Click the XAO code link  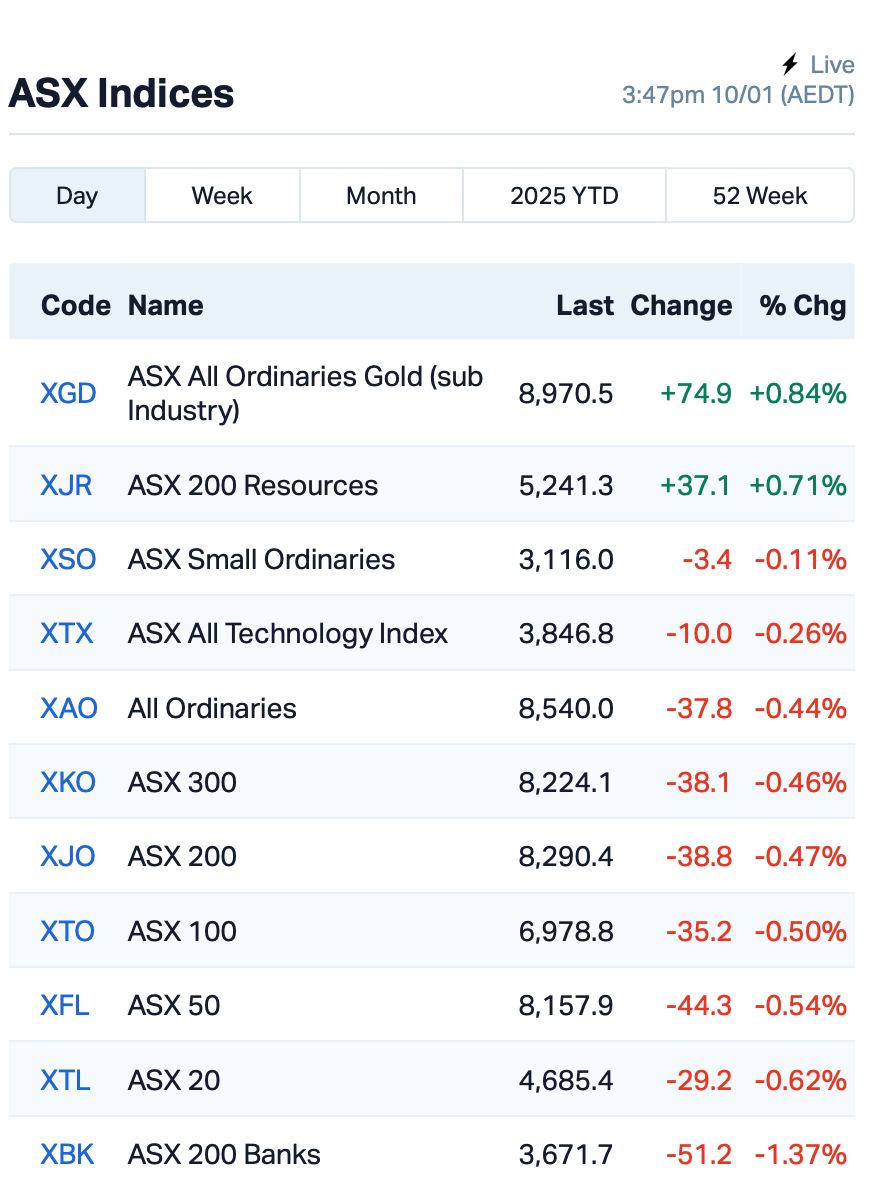69,708
